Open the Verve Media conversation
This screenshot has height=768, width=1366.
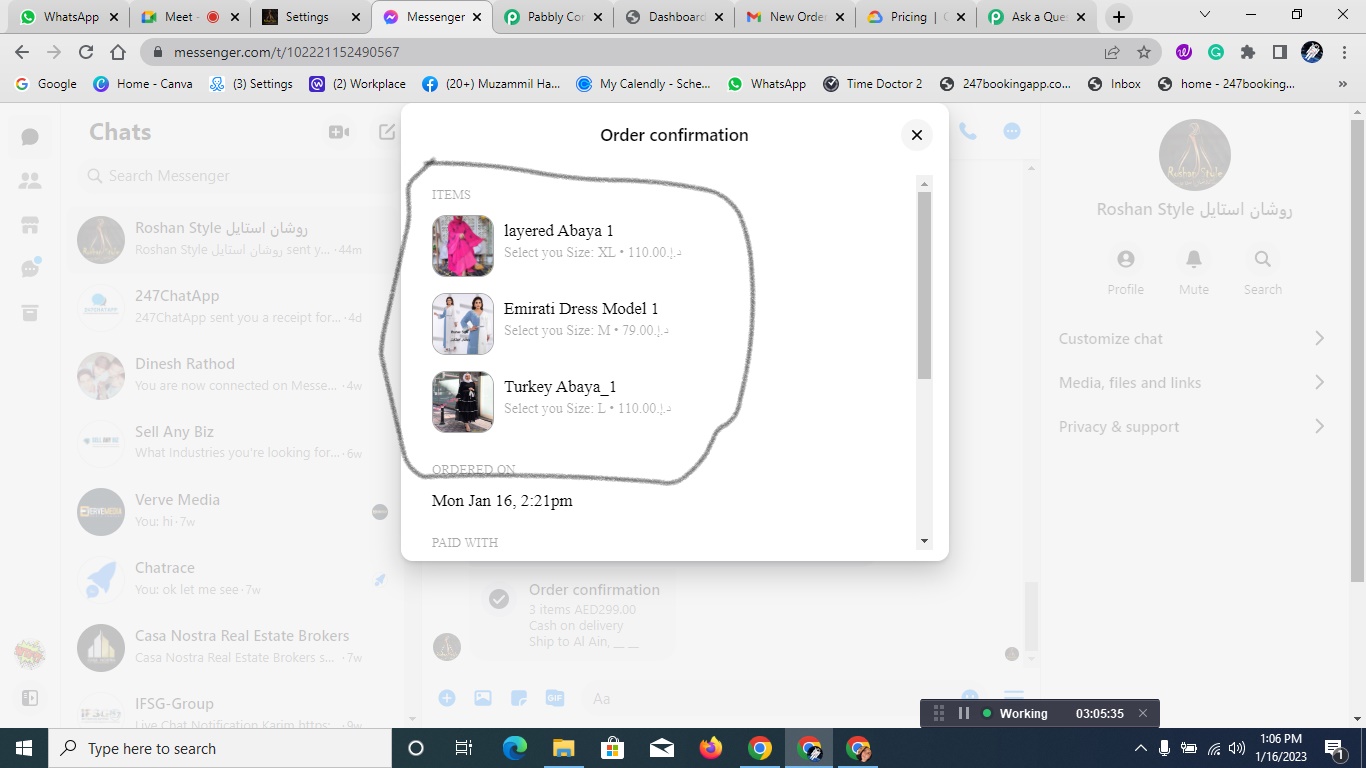(236, 510)
